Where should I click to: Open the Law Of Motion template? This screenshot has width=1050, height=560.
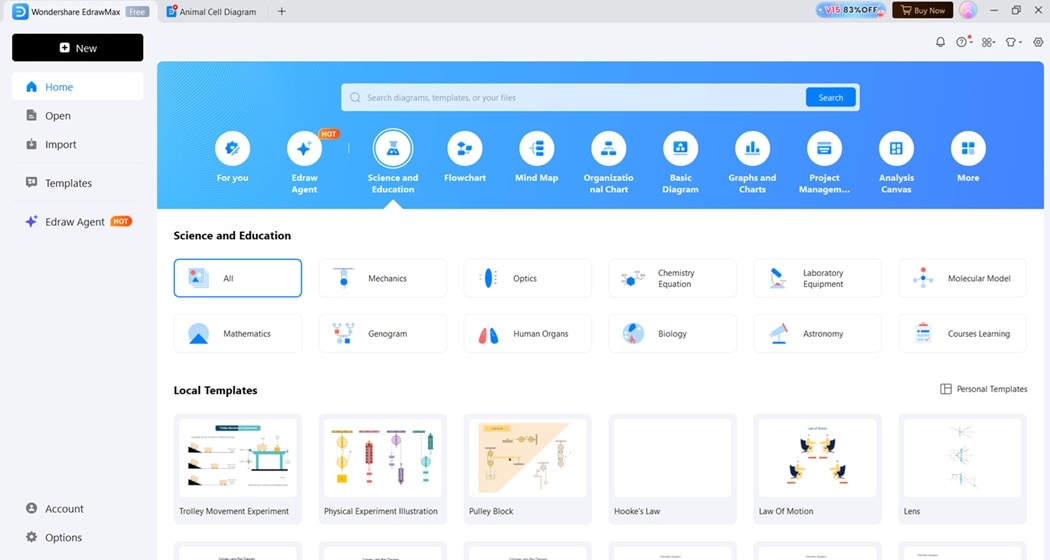point(818,469)
